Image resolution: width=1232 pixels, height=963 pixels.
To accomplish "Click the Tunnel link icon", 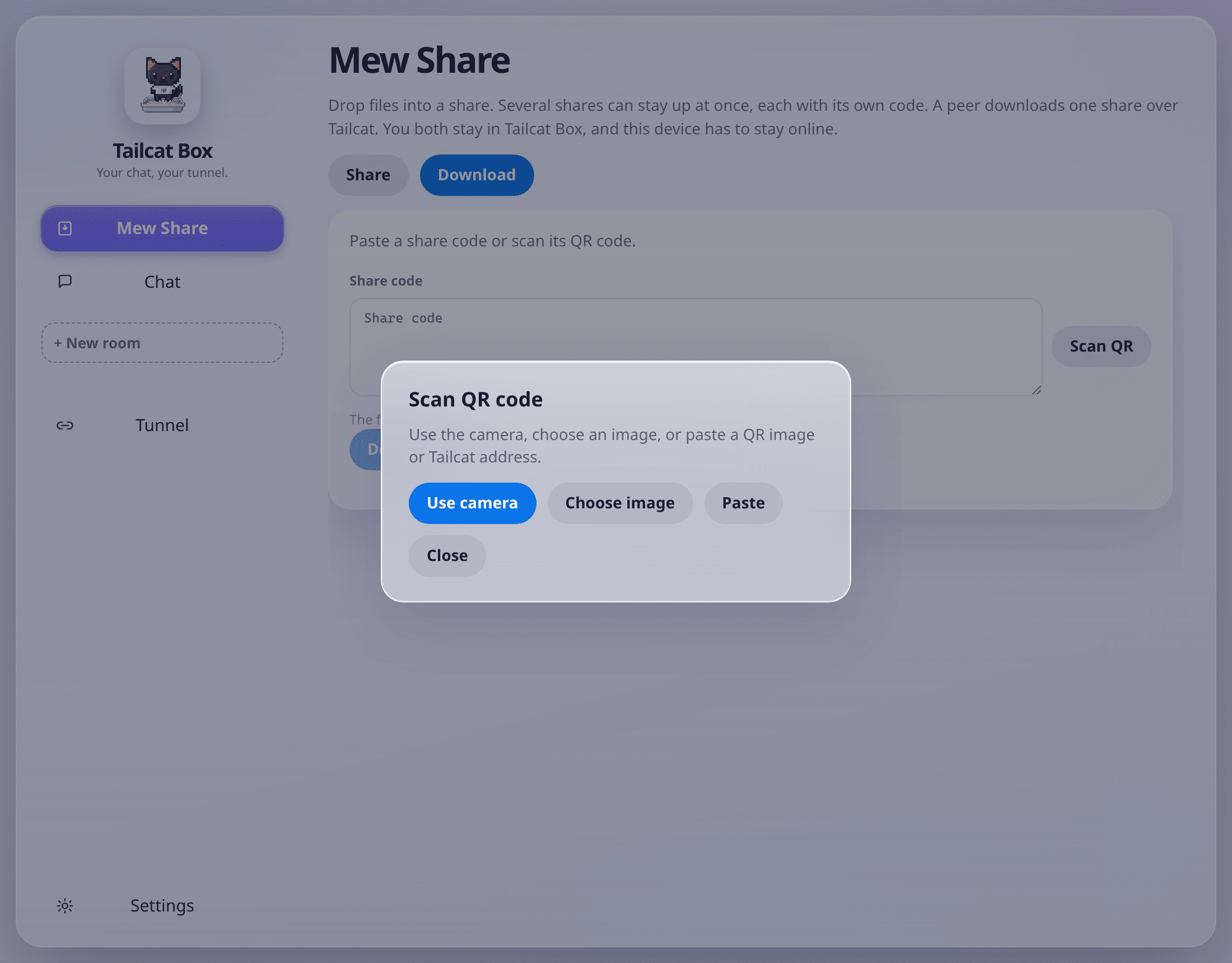I will click(x=65, y=426).
